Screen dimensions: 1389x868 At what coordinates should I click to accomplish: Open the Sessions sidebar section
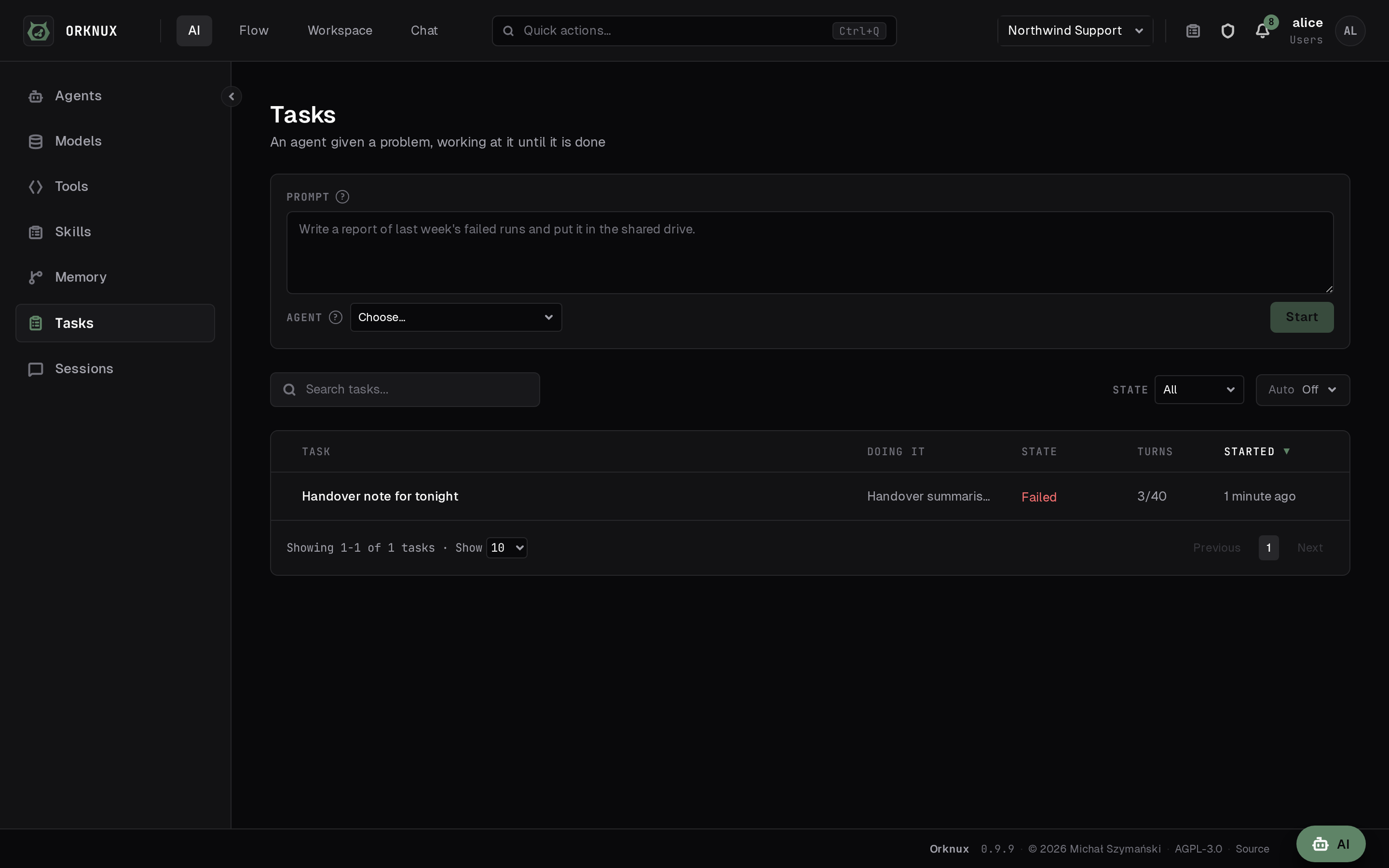pos(115,368)
